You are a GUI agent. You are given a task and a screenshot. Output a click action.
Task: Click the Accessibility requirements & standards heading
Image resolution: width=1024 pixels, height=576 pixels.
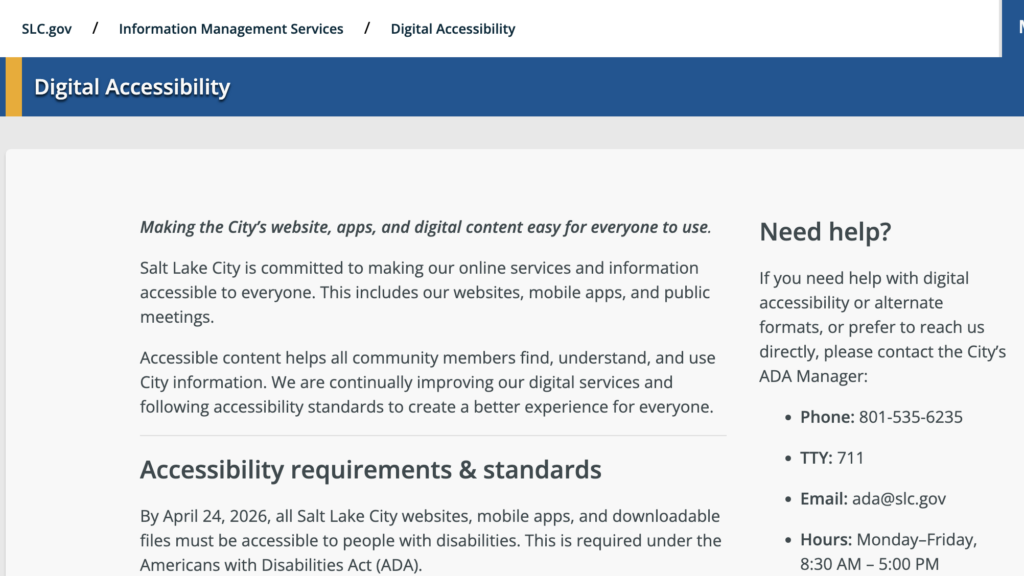pyautogui.click(x=371, y=470)
